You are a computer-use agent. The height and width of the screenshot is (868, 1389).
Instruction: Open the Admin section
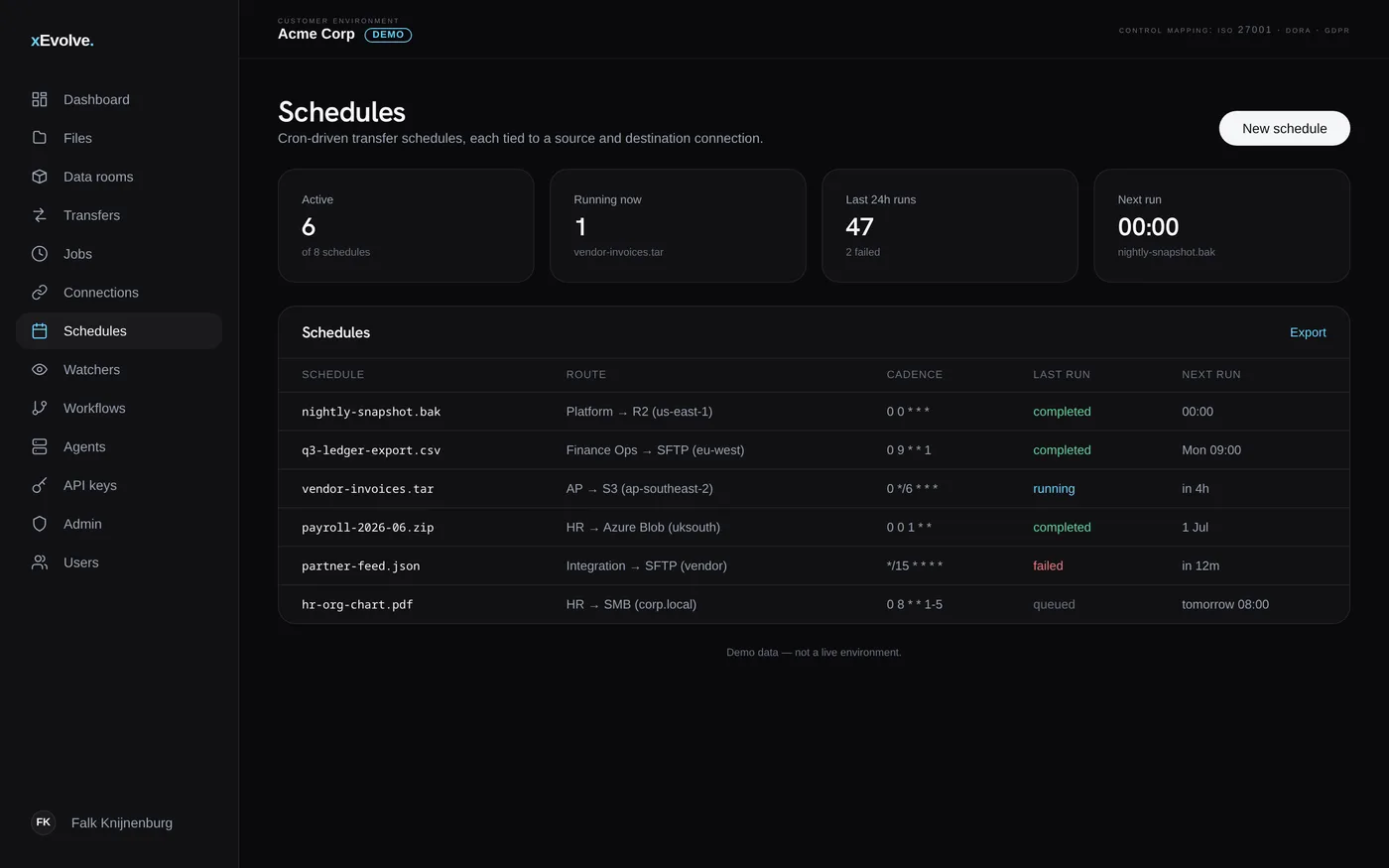(x=119, y=524)
